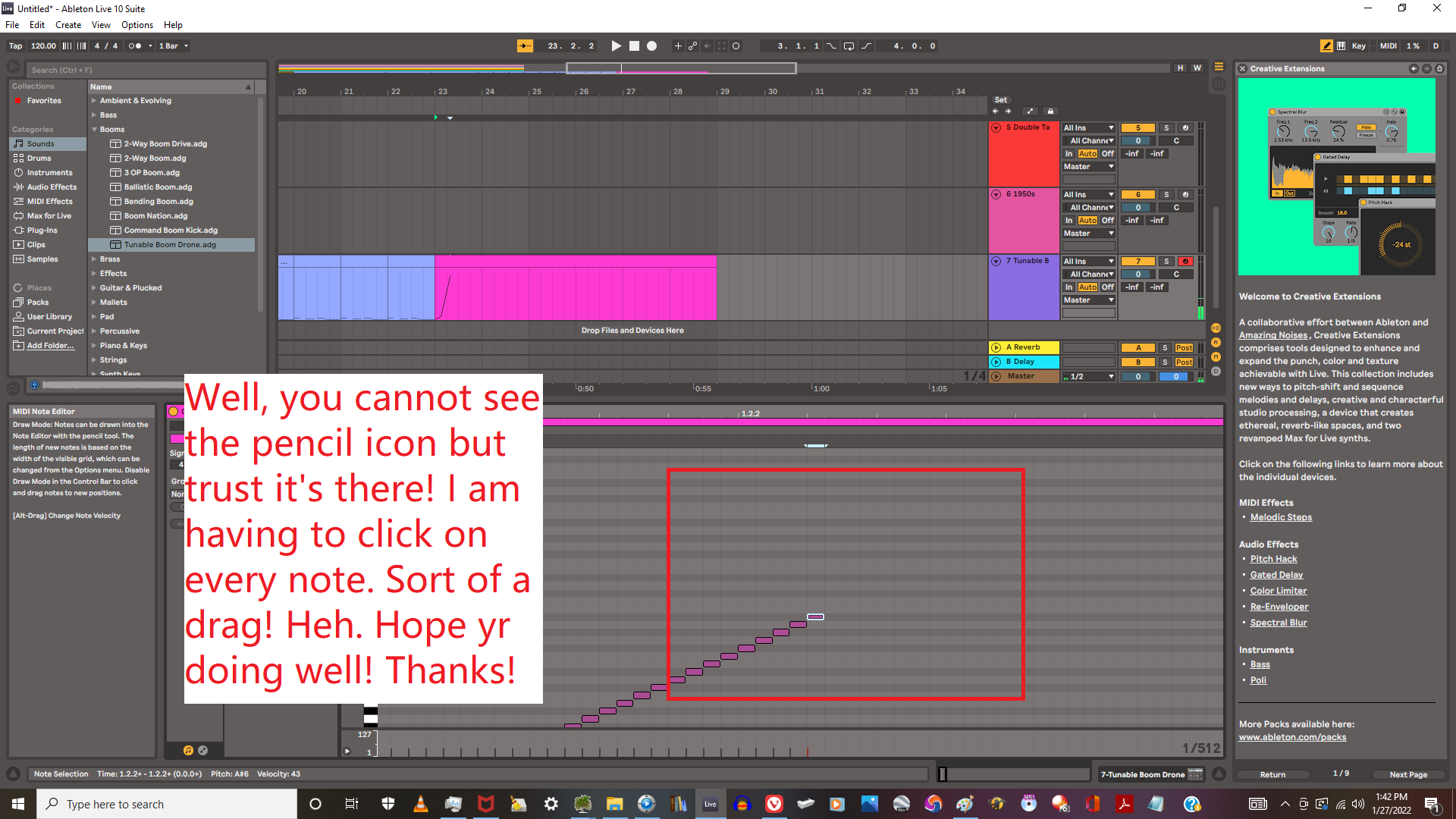
Task: Open Windows Task View
Action: [x=351, y=804]
